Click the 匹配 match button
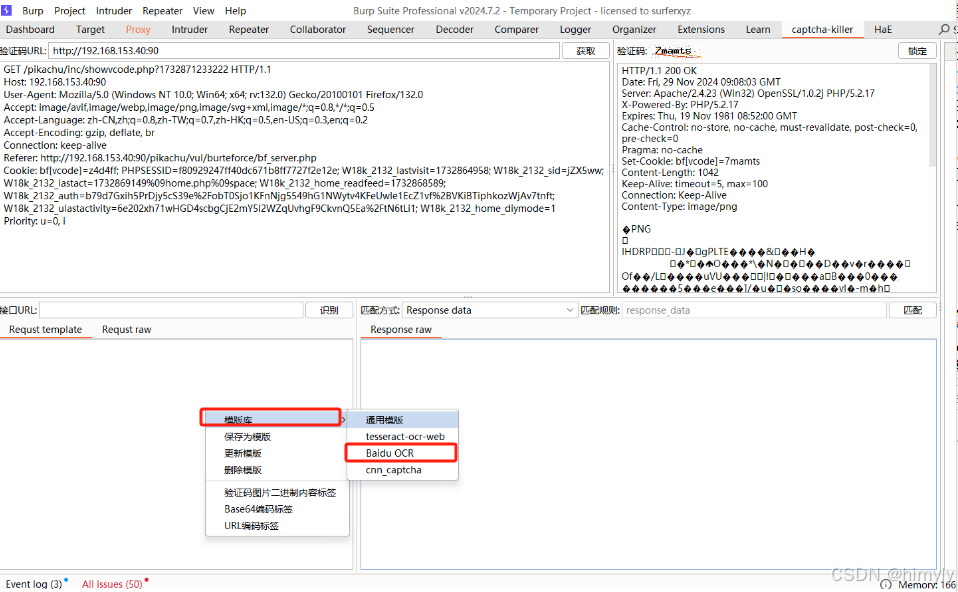958x592 pixels. tap(912, 310)
